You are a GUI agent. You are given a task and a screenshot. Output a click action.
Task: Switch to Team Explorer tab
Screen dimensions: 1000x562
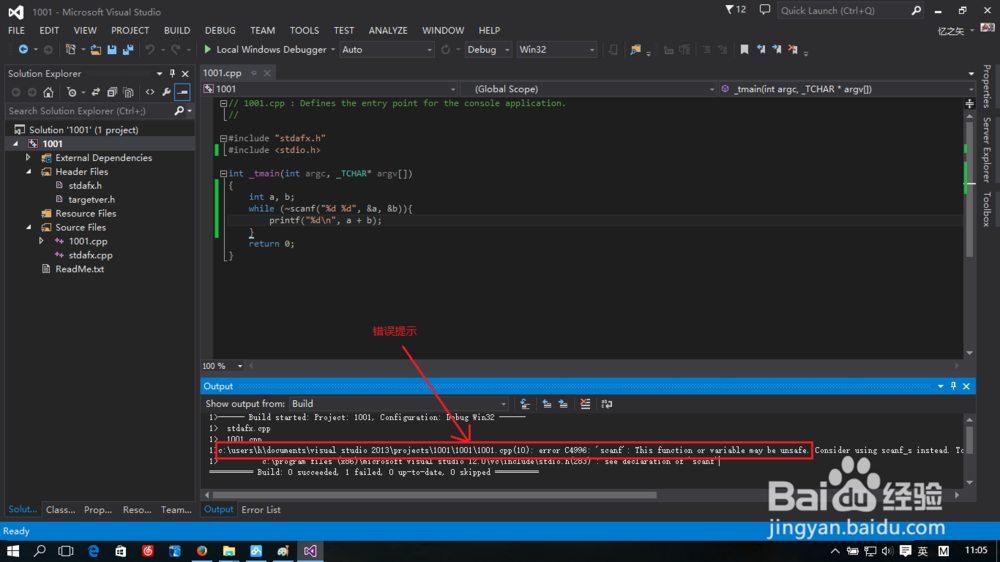click(176, 510)
